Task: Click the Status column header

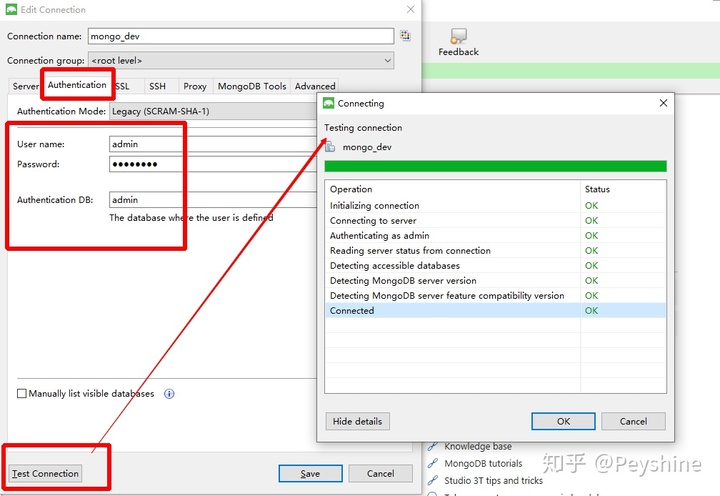Action: [x=623, y=189]
